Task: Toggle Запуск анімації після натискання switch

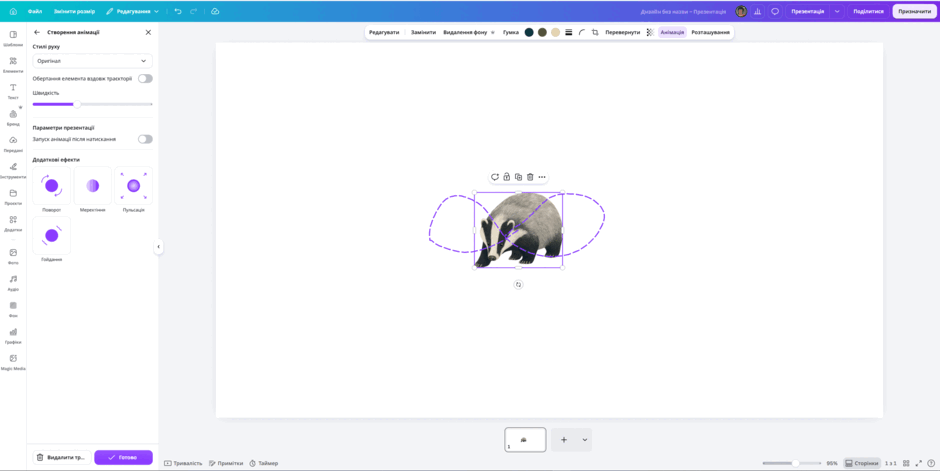Action: click(145, 139)
